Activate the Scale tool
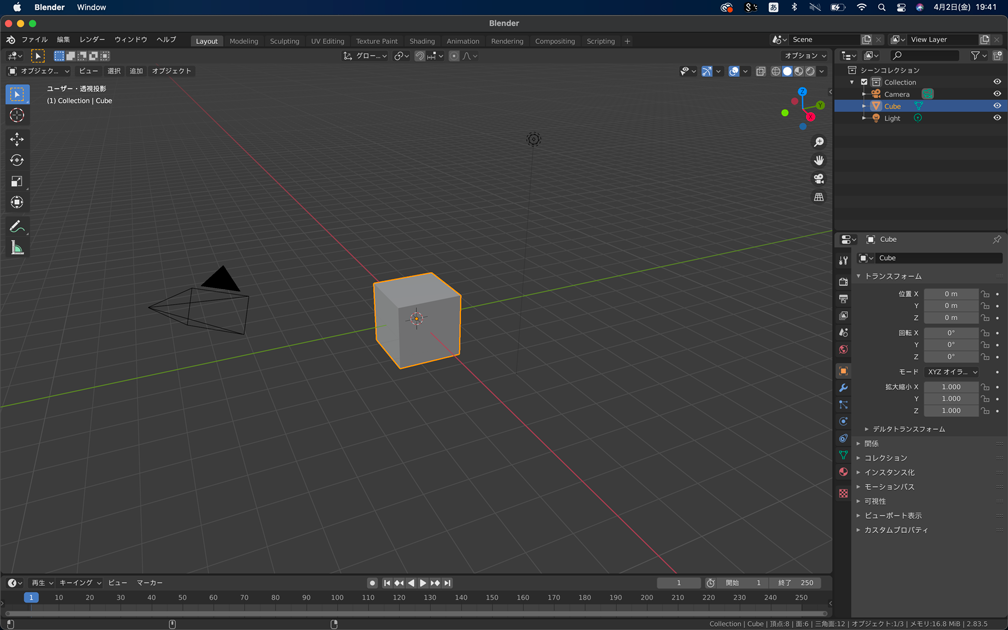 point(17,181)
